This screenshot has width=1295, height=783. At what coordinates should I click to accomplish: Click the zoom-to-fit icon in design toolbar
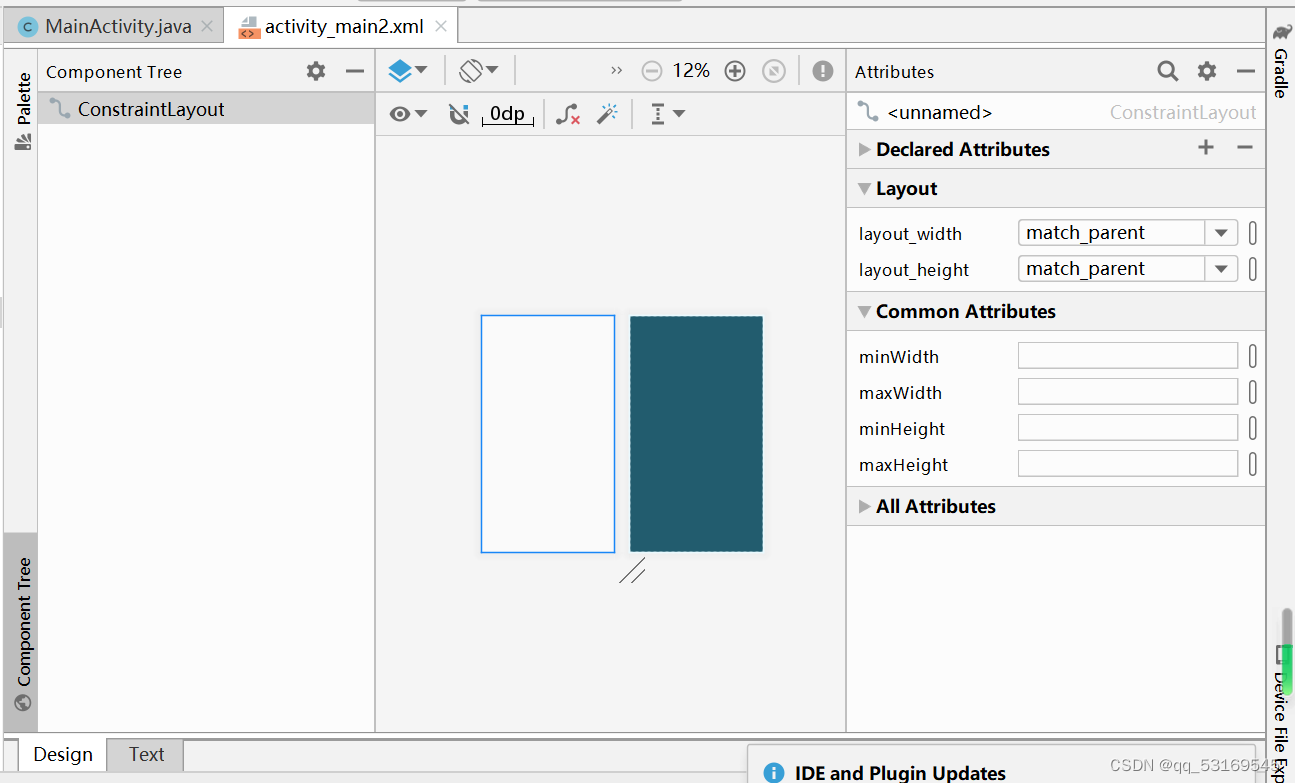(x=774, y=70)
